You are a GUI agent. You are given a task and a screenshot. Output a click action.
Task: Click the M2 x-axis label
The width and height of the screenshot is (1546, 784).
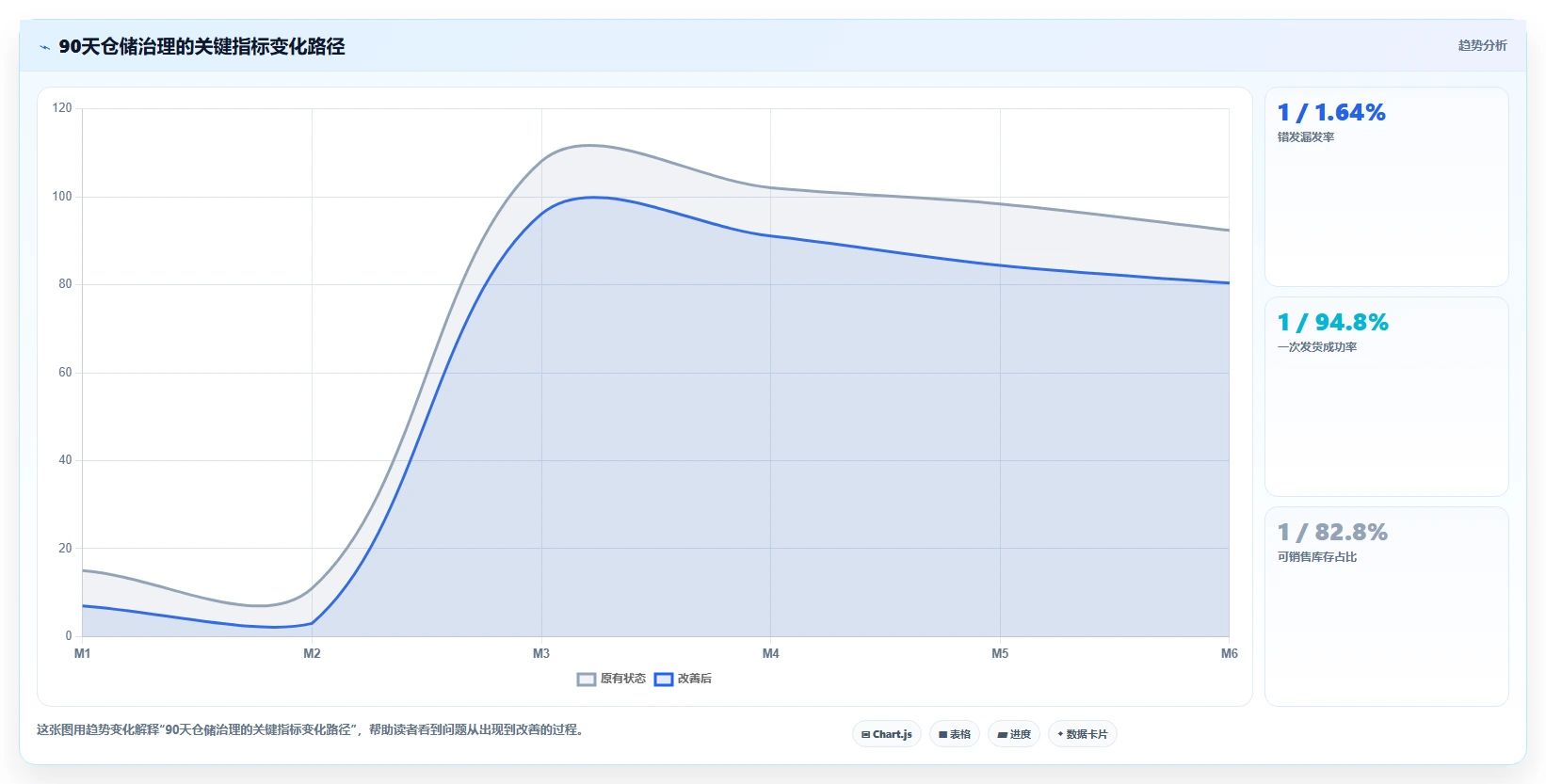pyautogui.click(x=312, y=653)
